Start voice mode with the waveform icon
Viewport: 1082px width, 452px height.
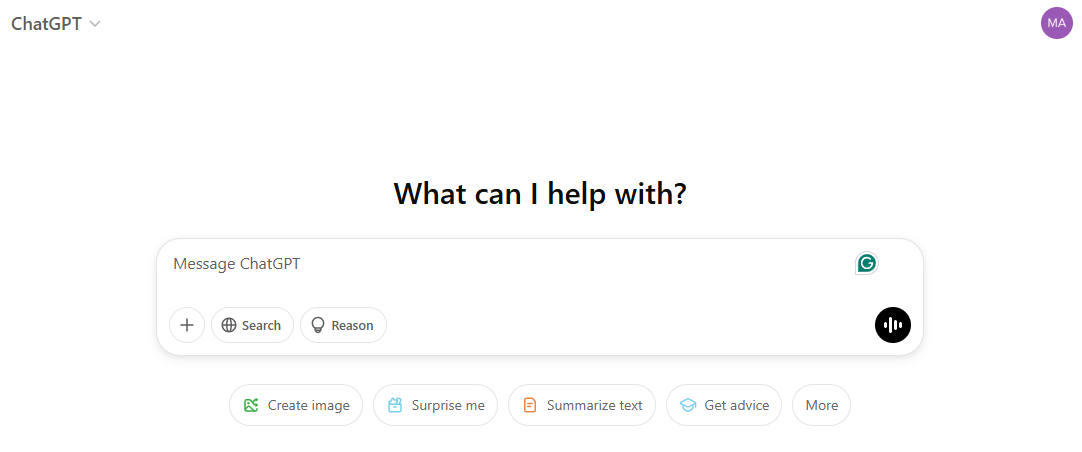[893, 325]
